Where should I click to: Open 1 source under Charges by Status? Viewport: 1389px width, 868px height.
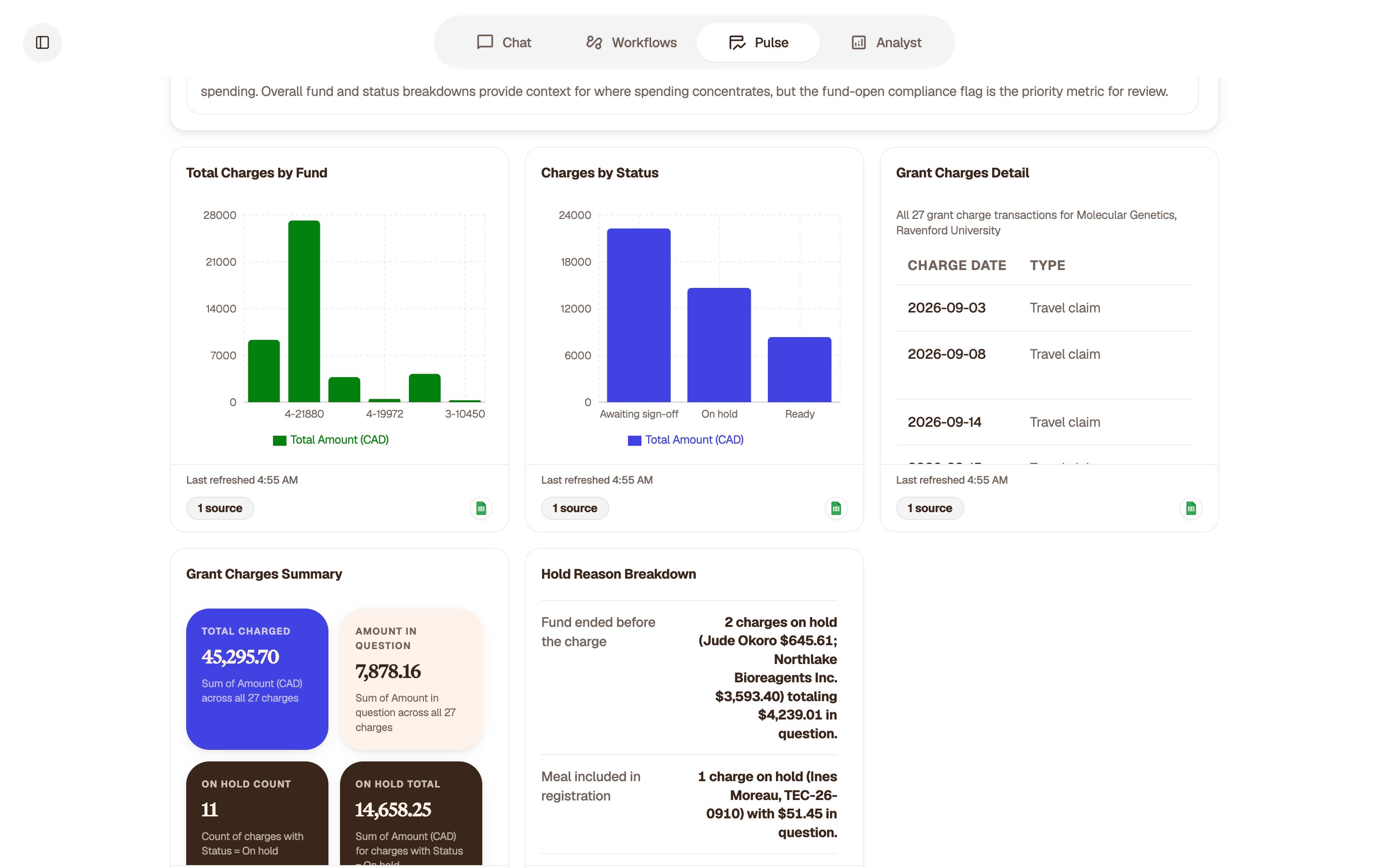[x=574, y=508]
